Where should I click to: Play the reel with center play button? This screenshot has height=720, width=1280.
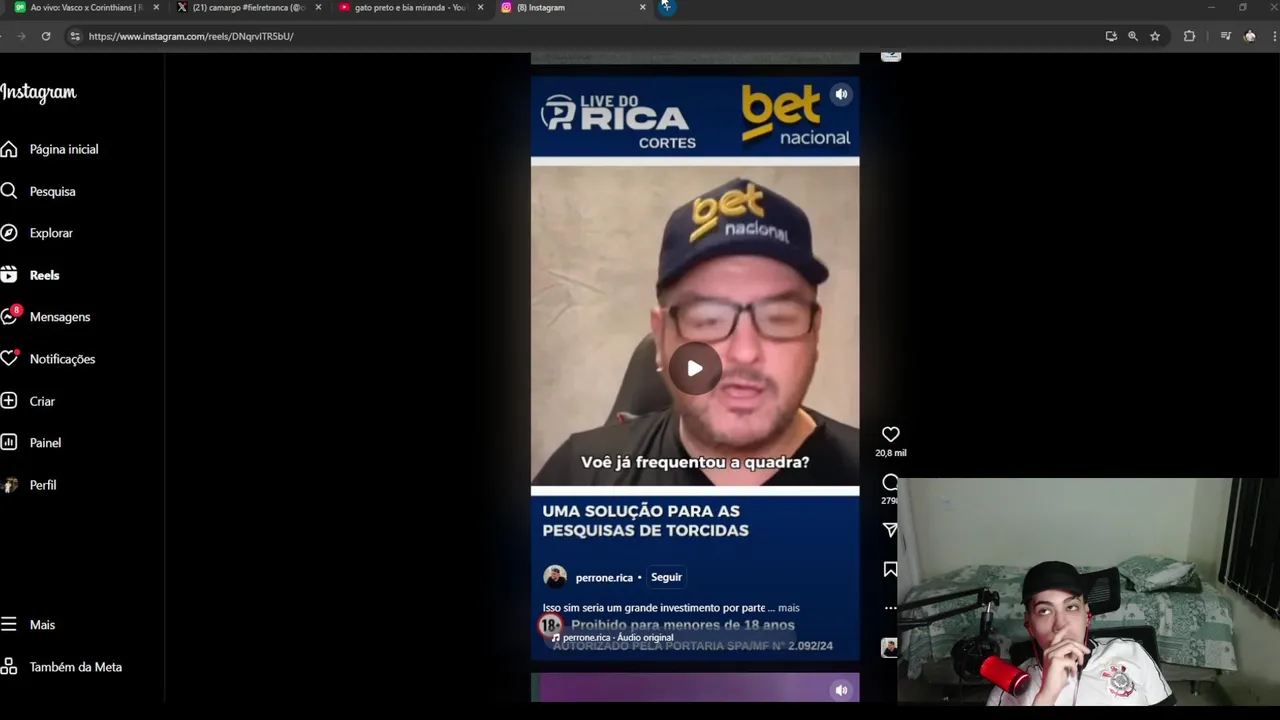(695, 368)
